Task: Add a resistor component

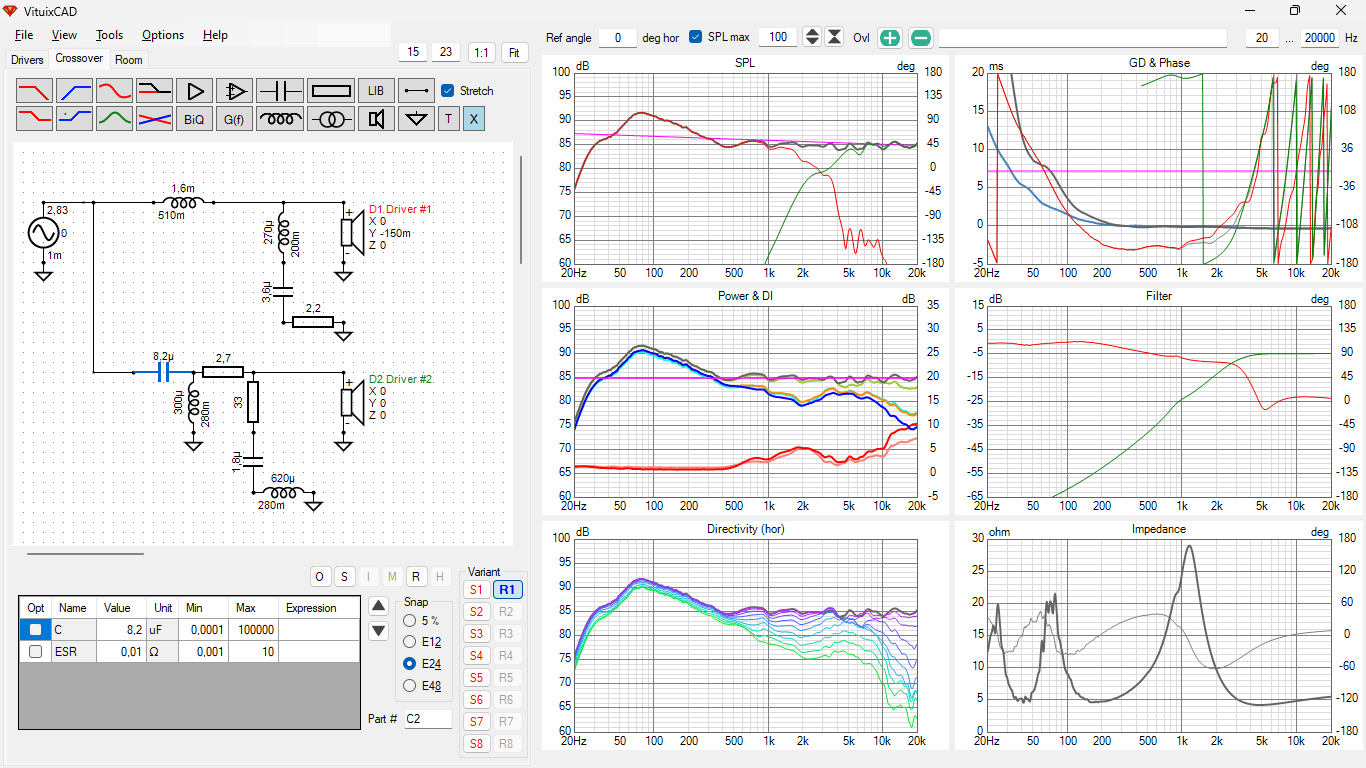Action: point(331,91)
